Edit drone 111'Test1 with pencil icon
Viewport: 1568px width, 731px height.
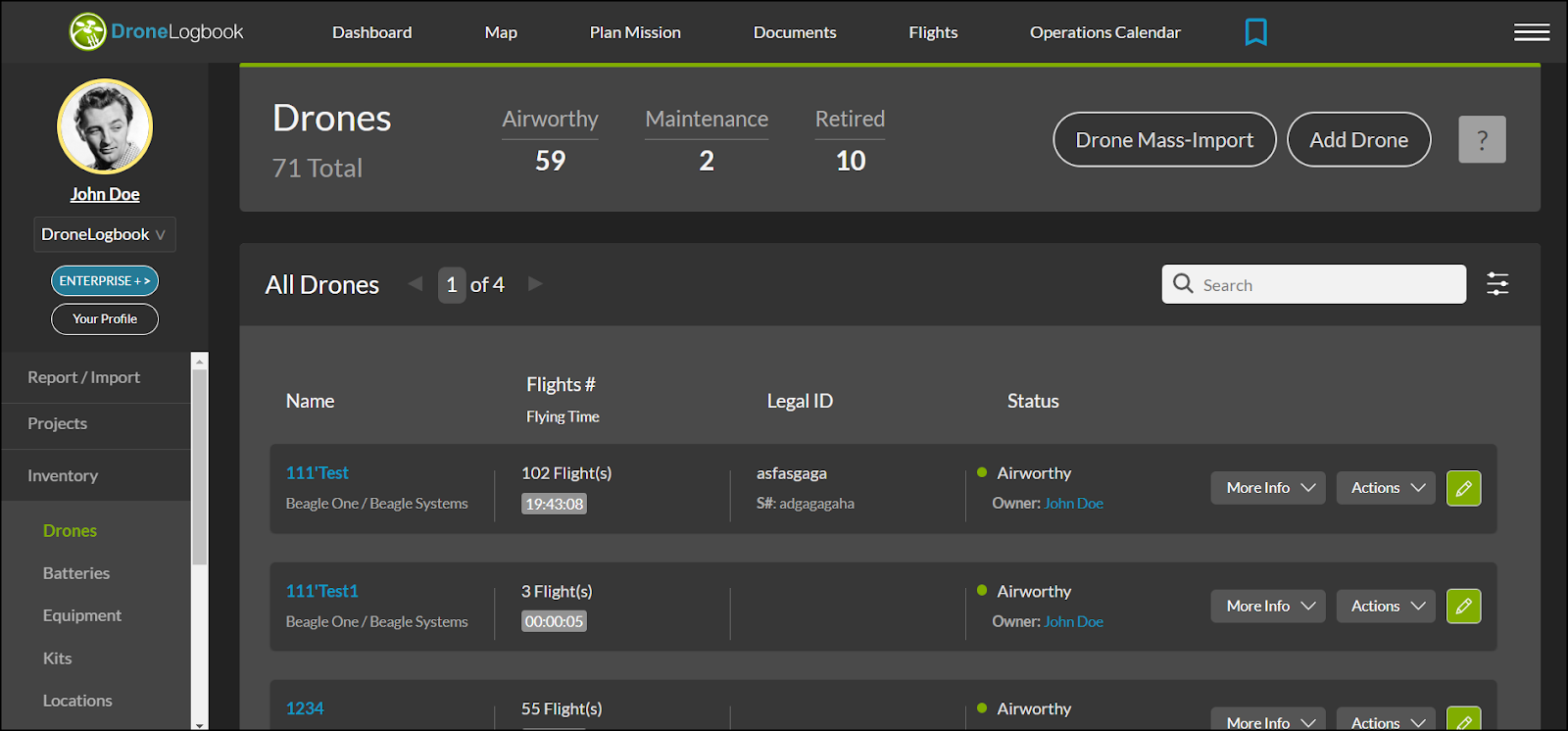click(1463, 607)
